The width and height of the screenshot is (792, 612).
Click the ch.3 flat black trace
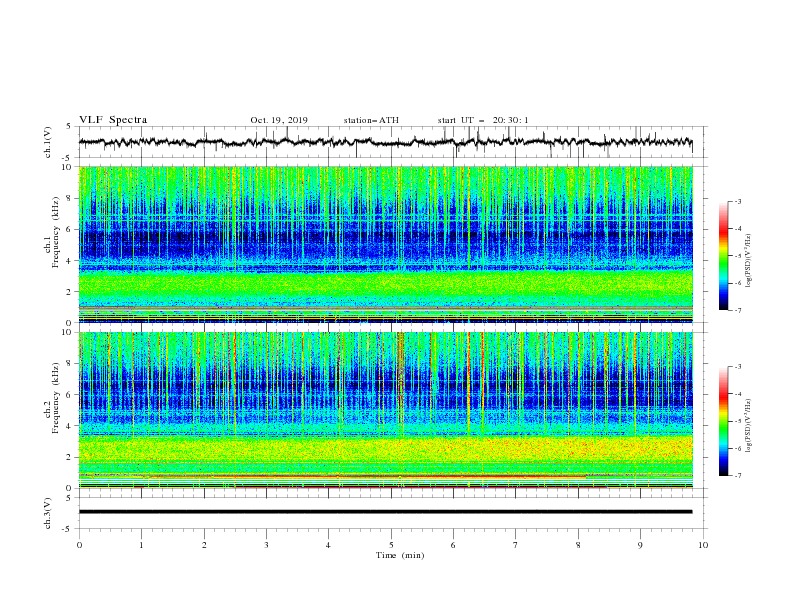pos(385,512)
